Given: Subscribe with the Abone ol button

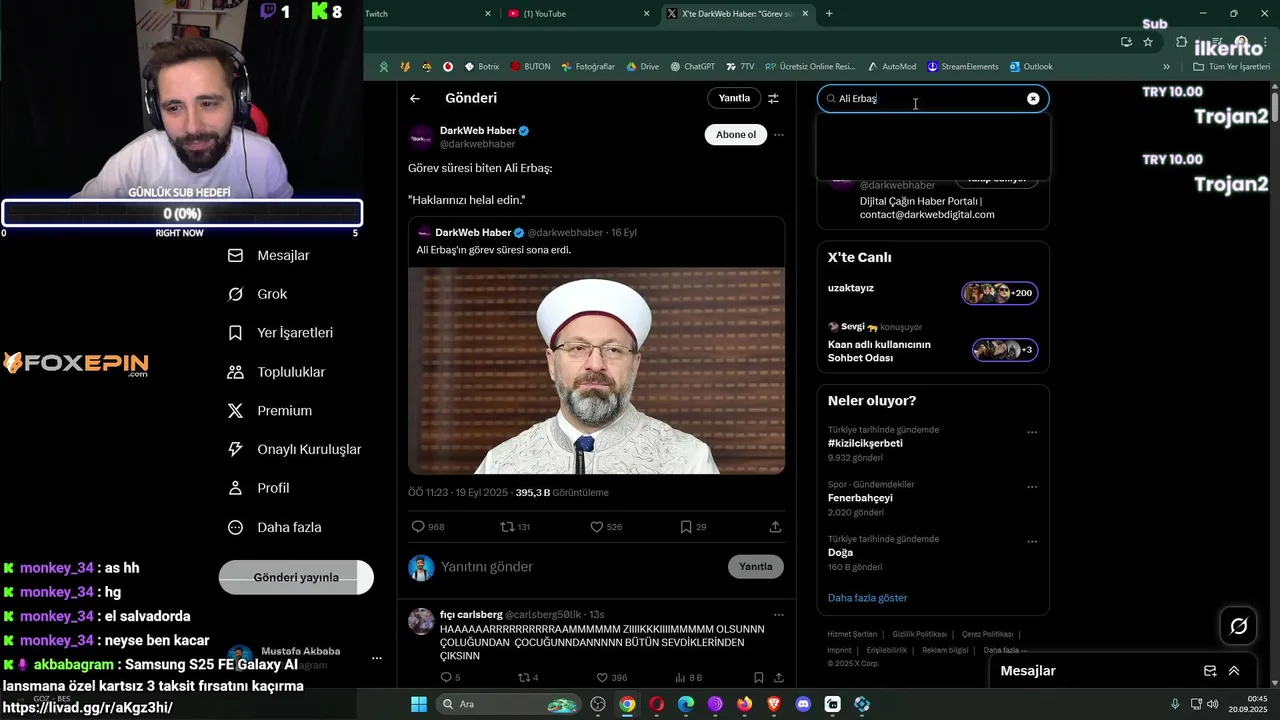Looking at the screenshot, I should [736, 135].
